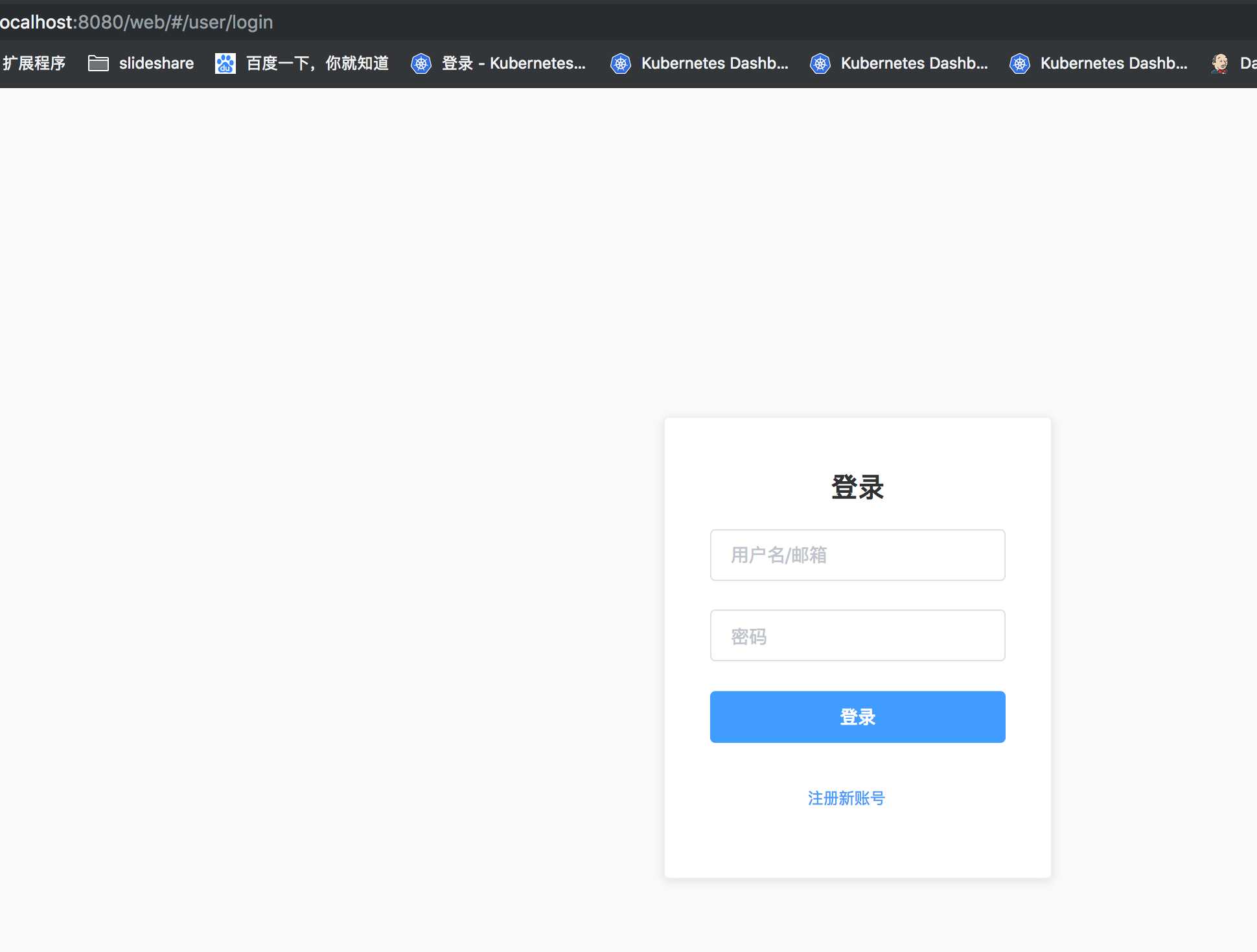The width and height of the screenshot is (1257, 952).
Task: Focus the 用户名/邮箱 input field
Action: pyautogui.click(x=857, y=555)
